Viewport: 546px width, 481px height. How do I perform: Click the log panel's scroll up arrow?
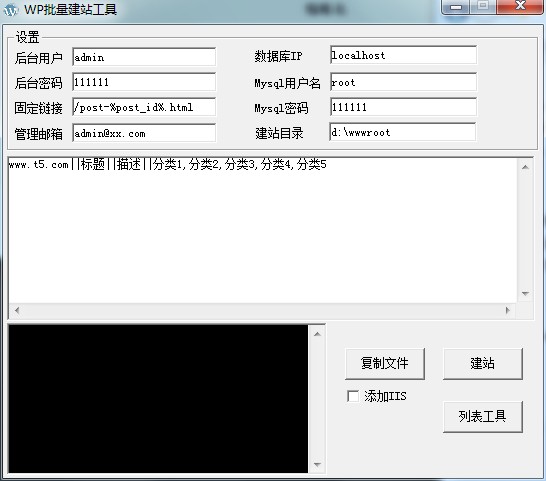click(317, 334)
